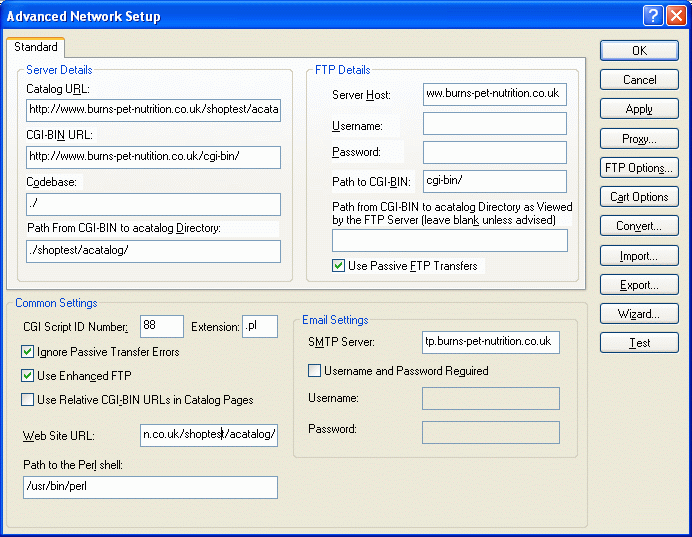
Task: Open the Proxy settings button
Action: 639,139
